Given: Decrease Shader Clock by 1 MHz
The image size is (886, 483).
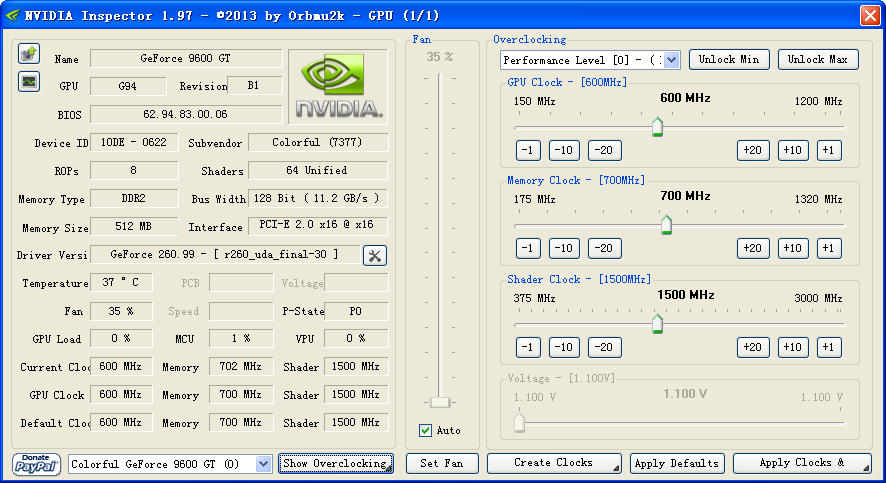Looking at the screenshot, I should tap(528, 347).
